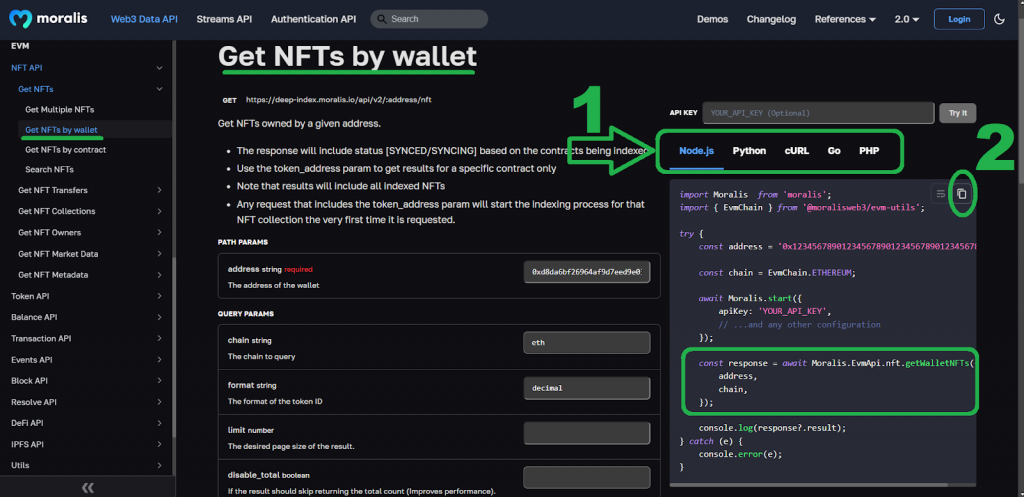This screenshot has width=1024, height=497.
Task: Click the limit number input field
Action: click(x=587, y=433)
